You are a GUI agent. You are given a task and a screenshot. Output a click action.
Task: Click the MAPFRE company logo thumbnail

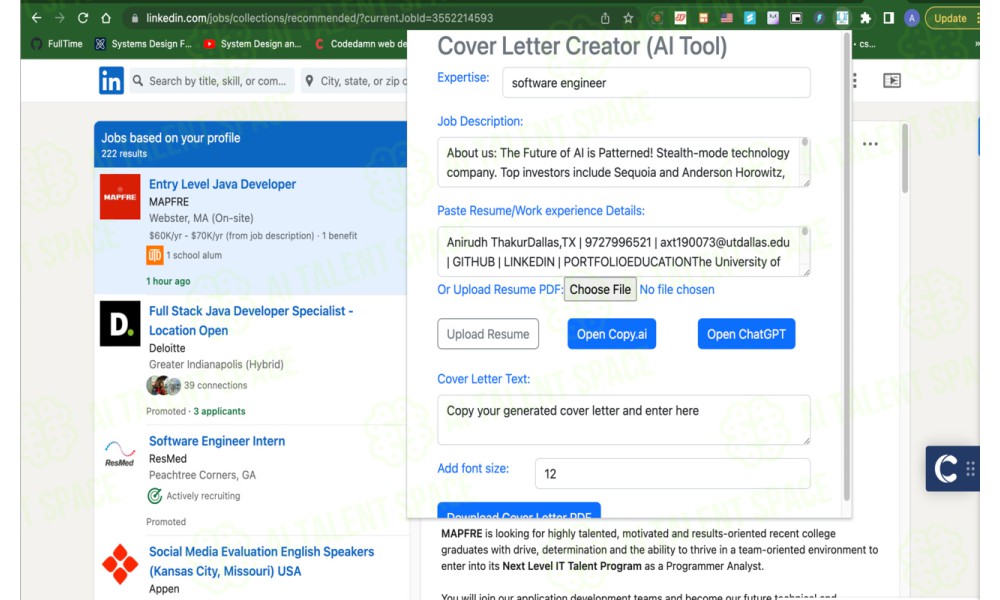[x=120, y=197]
